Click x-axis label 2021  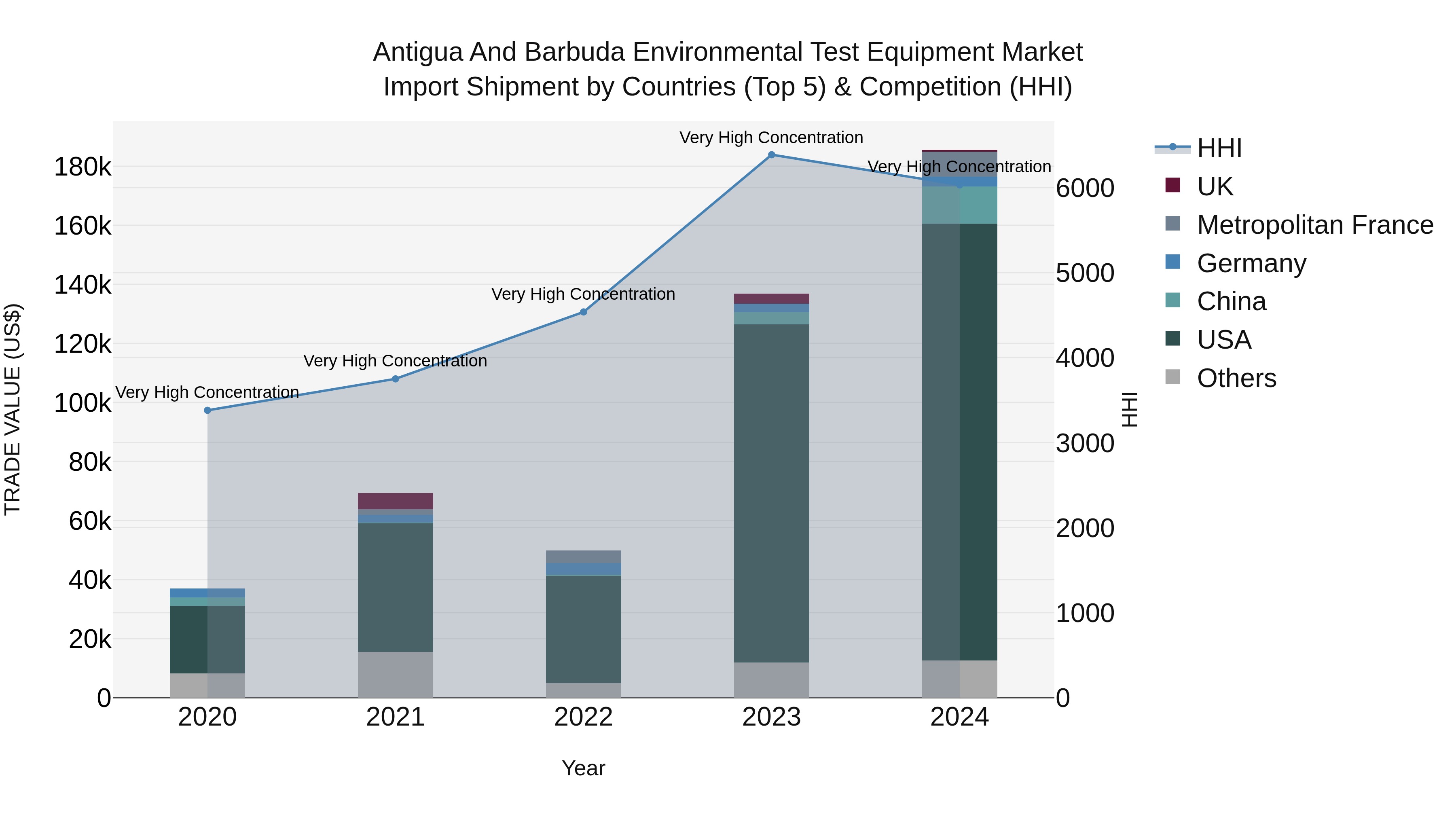[x=396, y=717]
